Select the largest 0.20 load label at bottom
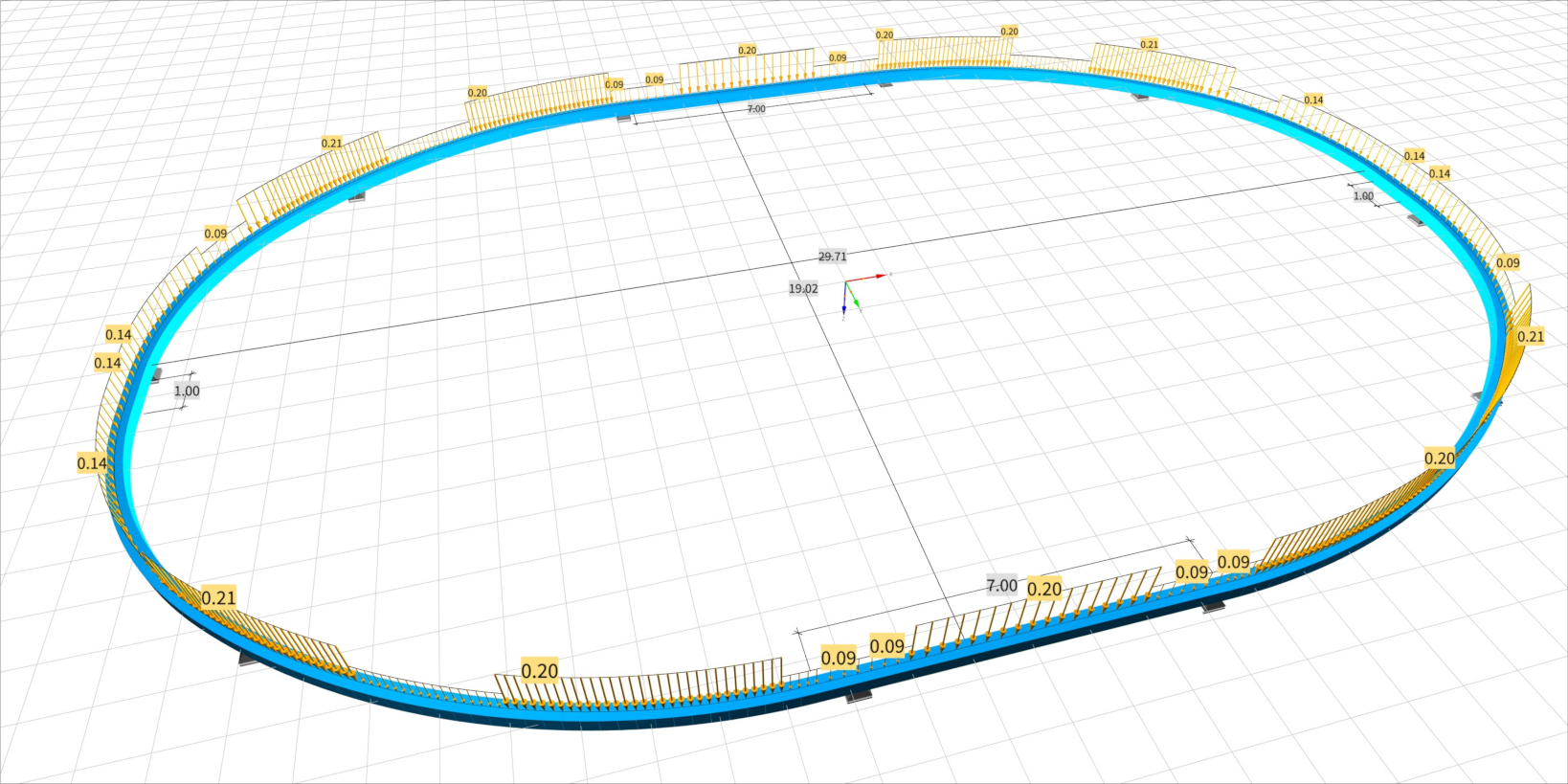Viewport: 1568px width, 784px height. click(540, 671)
